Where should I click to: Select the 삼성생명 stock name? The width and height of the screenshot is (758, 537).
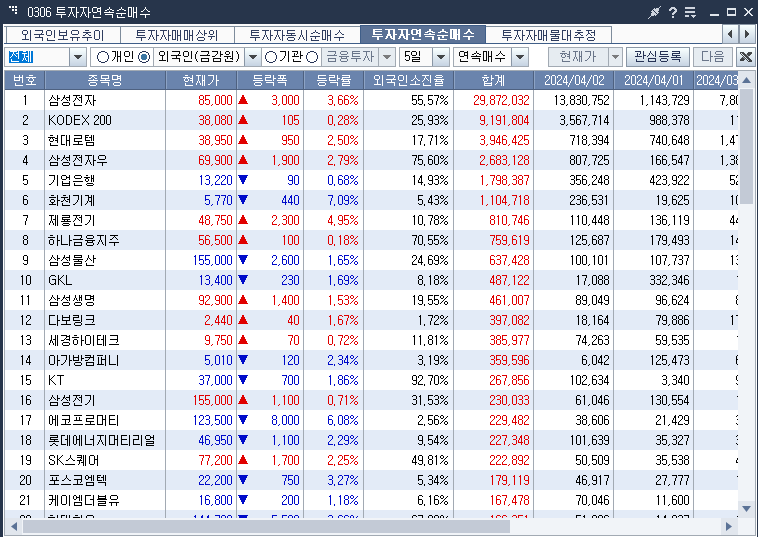[72, 301]
